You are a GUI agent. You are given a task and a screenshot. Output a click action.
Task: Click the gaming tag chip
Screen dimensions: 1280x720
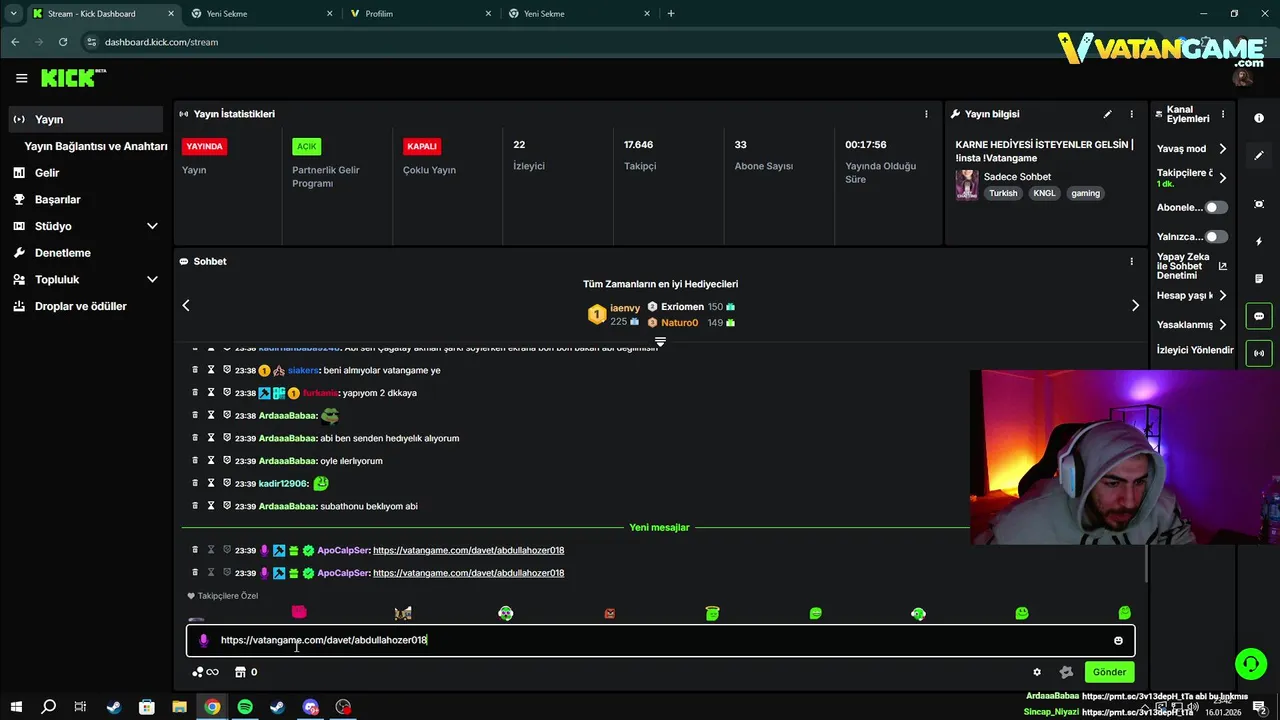point(1085,193)
